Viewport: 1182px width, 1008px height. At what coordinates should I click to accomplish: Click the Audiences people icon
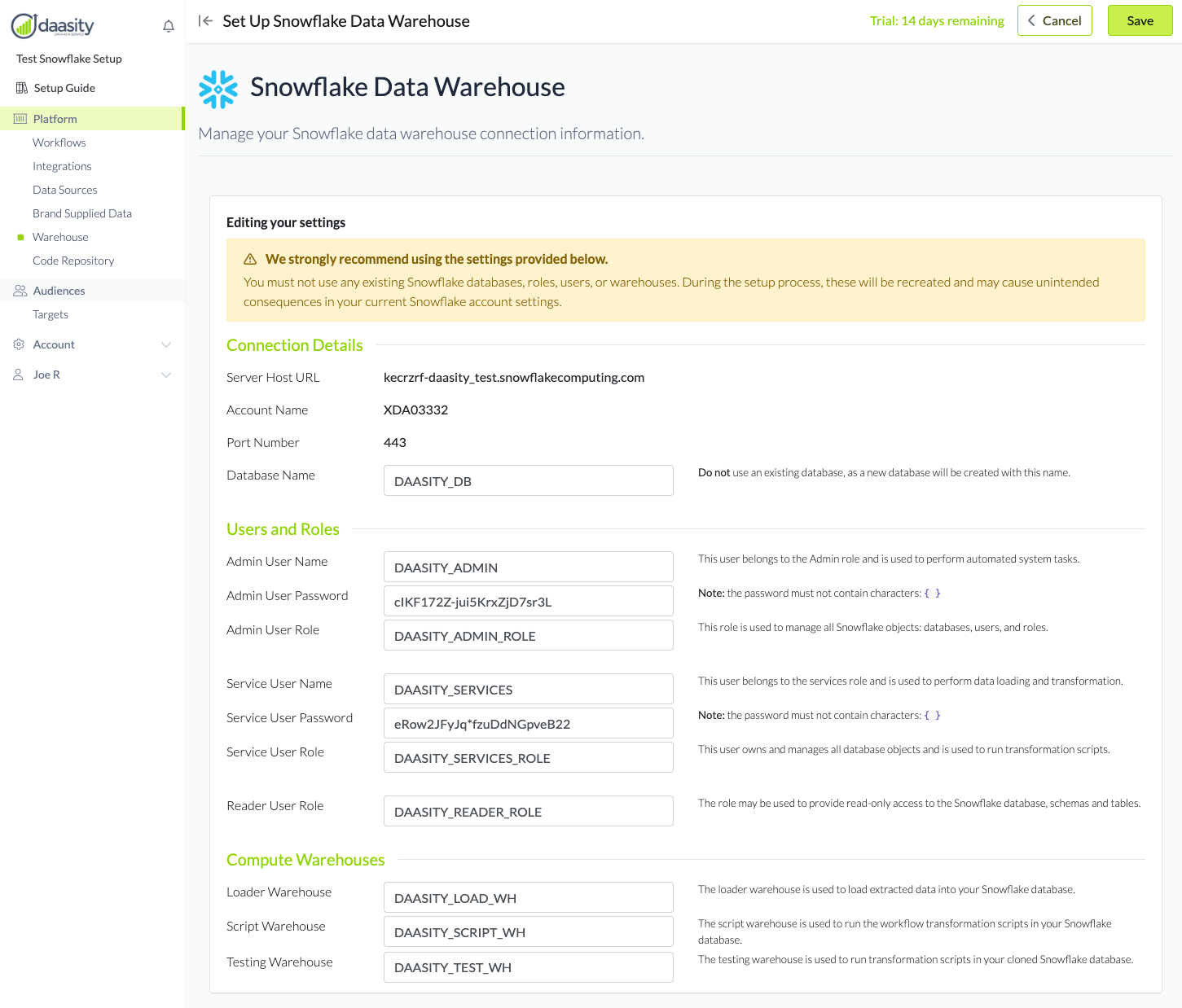coord(20,291)
